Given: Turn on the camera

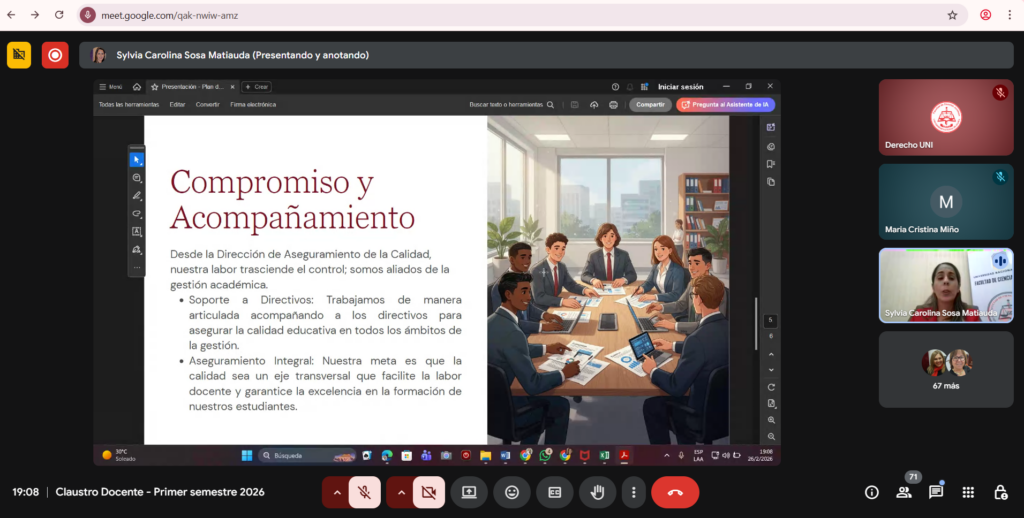Looking at the screenshot, I should coord(429,492).
